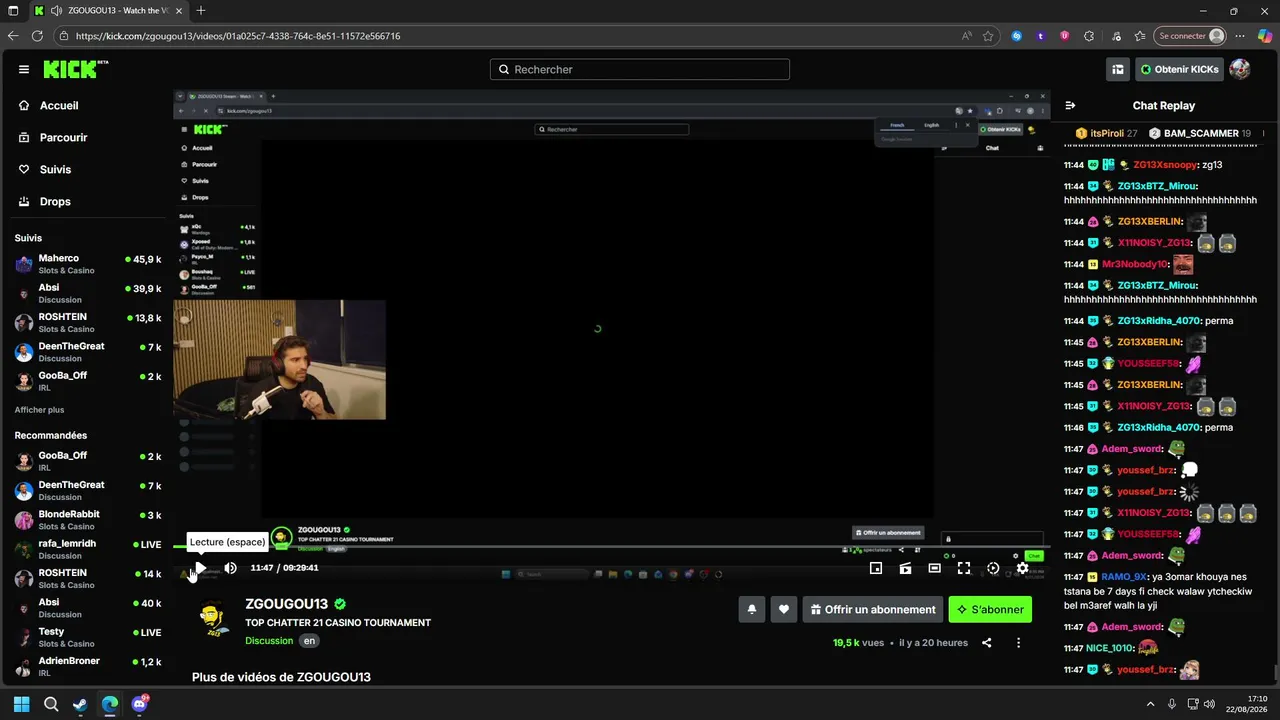1280x720 pixels.
Task: Close the ZGOUGOU13 browser tab
Action: pyautogui.click(x=179, y=11)
